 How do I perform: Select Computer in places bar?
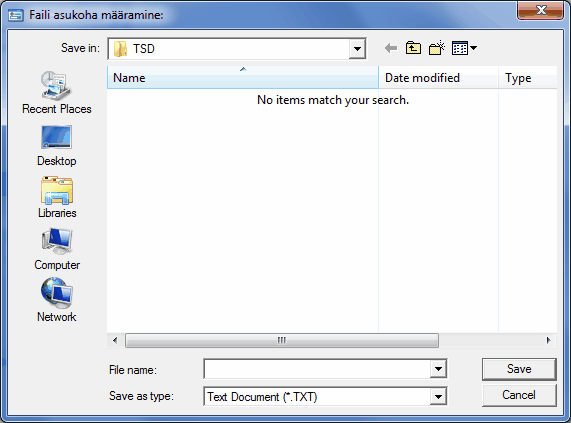tap(57, 249)
